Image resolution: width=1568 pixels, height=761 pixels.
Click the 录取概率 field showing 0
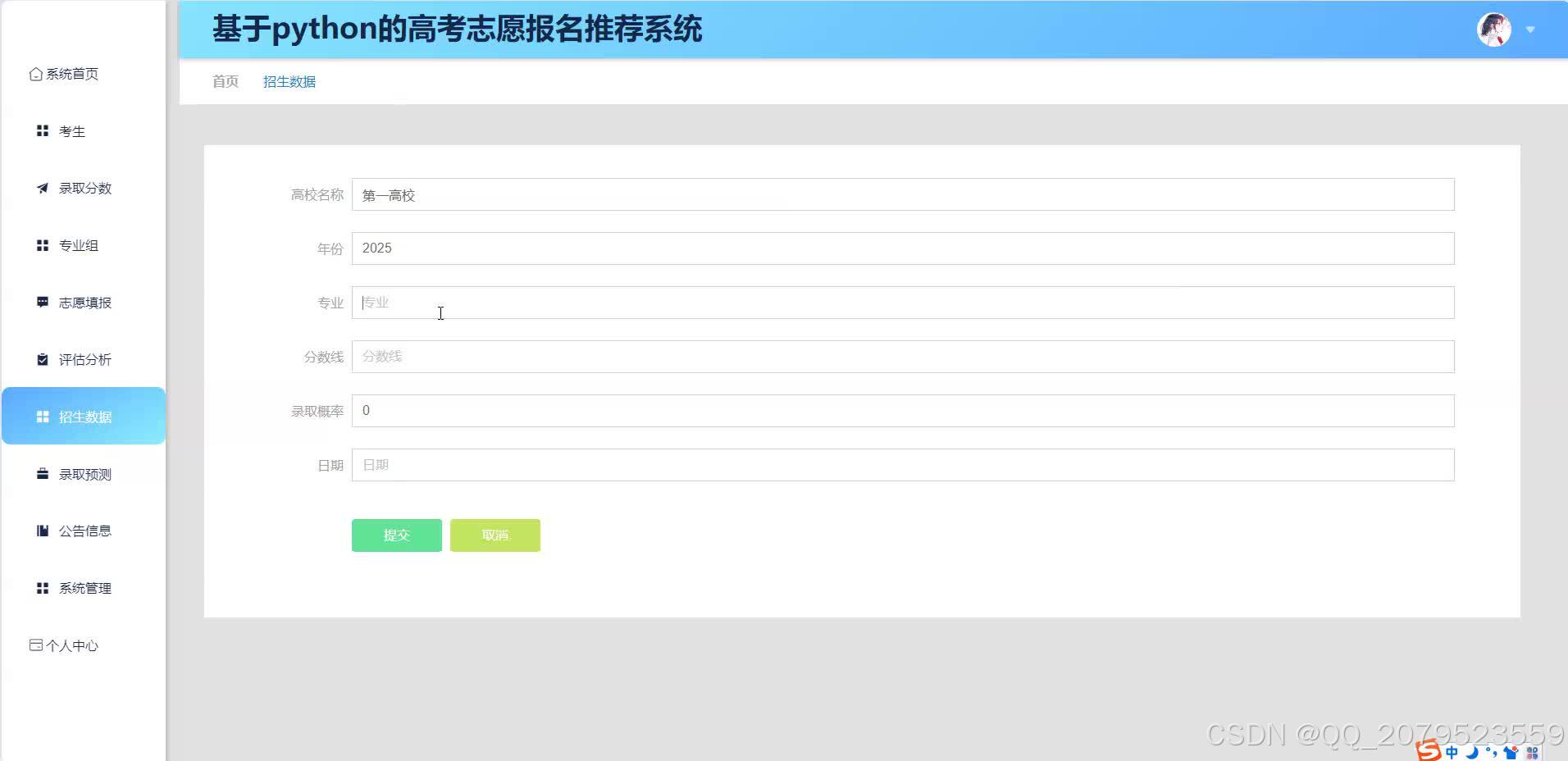tap(903, 411)
